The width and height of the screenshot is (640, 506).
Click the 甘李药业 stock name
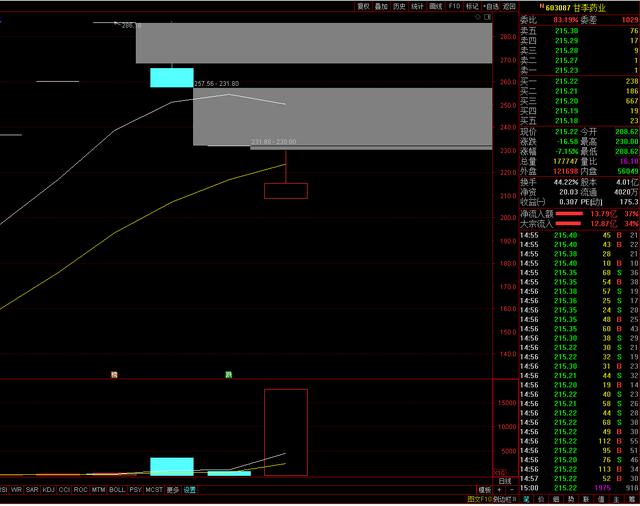(x=589, y=8)
